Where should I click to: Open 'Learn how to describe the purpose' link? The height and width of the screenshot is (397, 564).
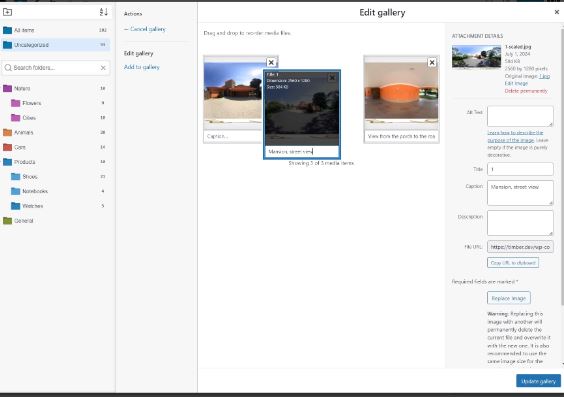[515, 136]
